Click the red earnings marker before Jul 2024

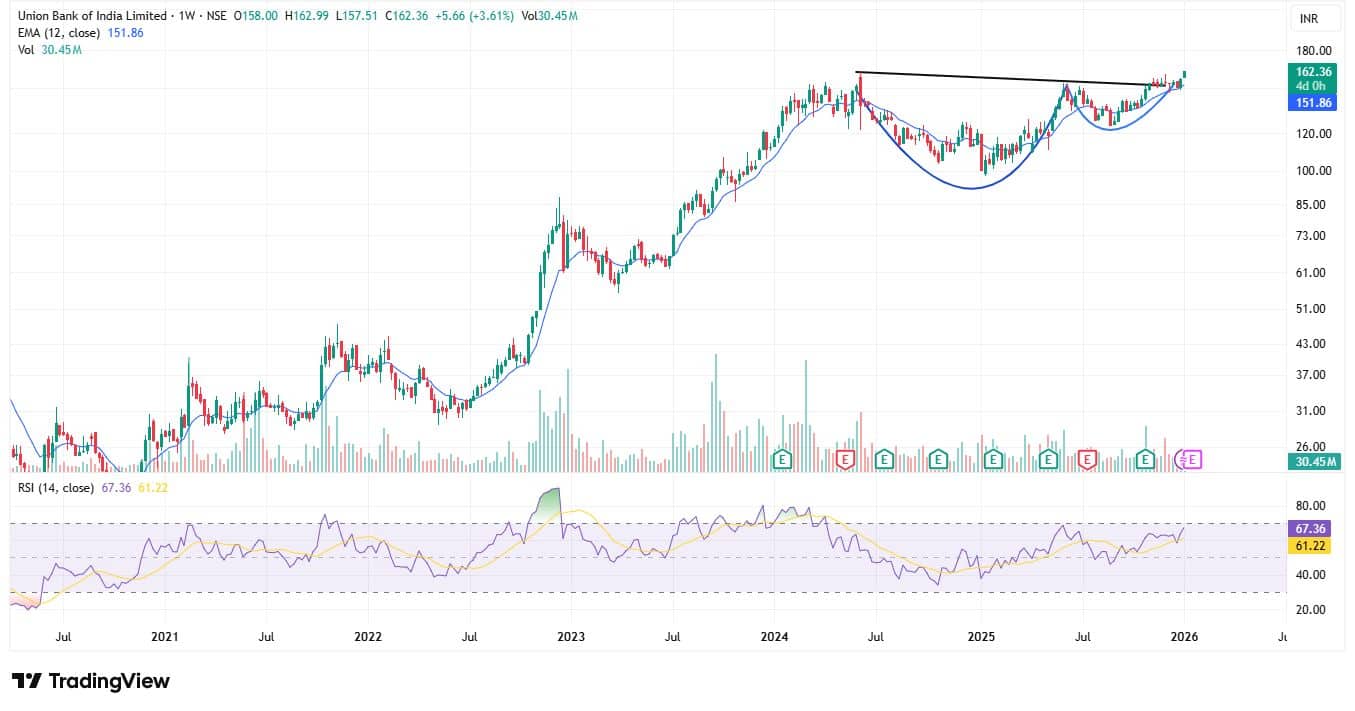845,459
